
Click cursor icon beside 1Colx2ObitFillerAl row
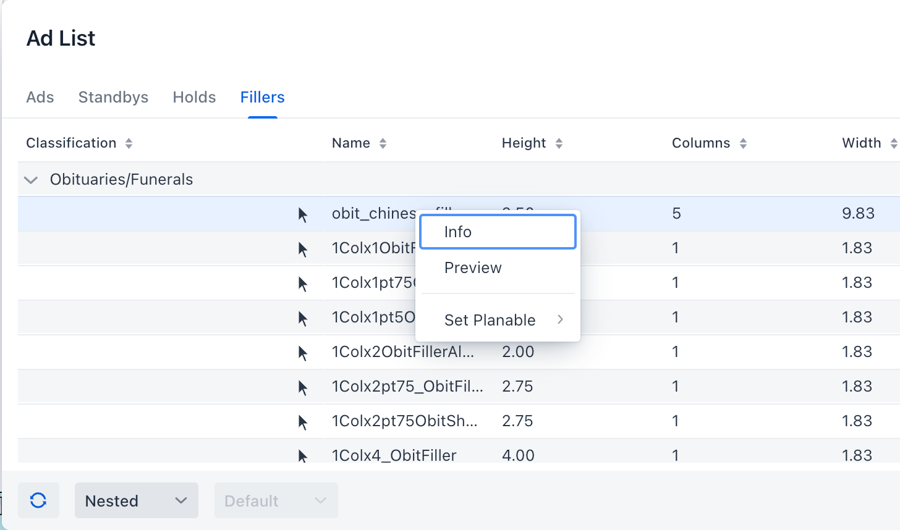[x=303, y=353]
